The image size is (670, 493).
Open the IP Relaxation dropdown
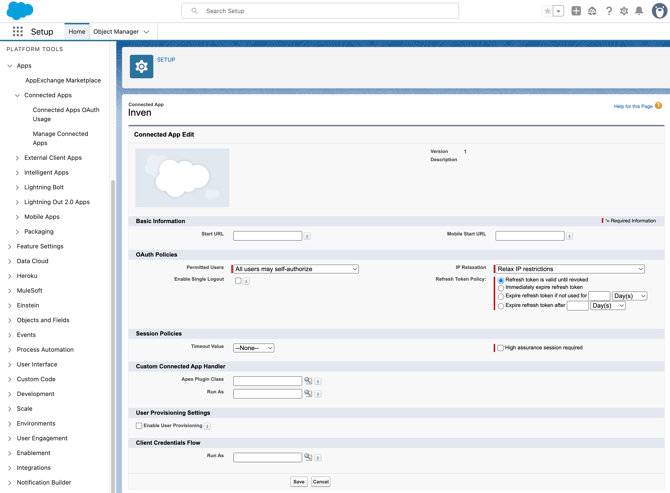tap(570, 269)
